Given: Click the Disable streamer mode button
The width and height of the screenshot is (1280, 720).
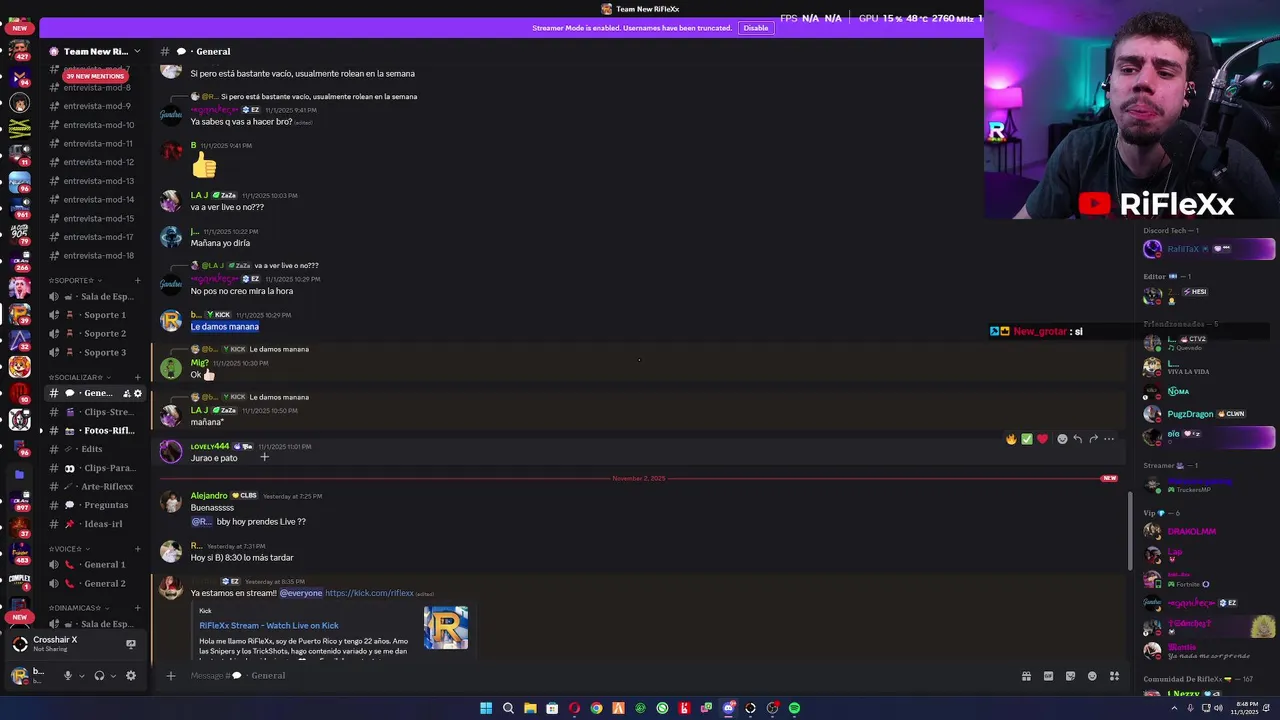Looking at the screenshot, I should tap(756, 28).
